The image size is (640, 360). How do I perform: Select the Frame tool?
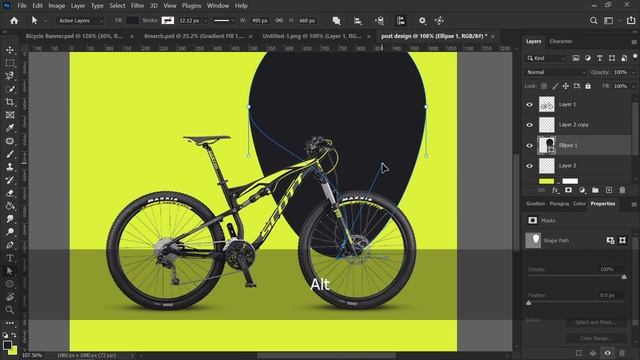click(10, 115)
